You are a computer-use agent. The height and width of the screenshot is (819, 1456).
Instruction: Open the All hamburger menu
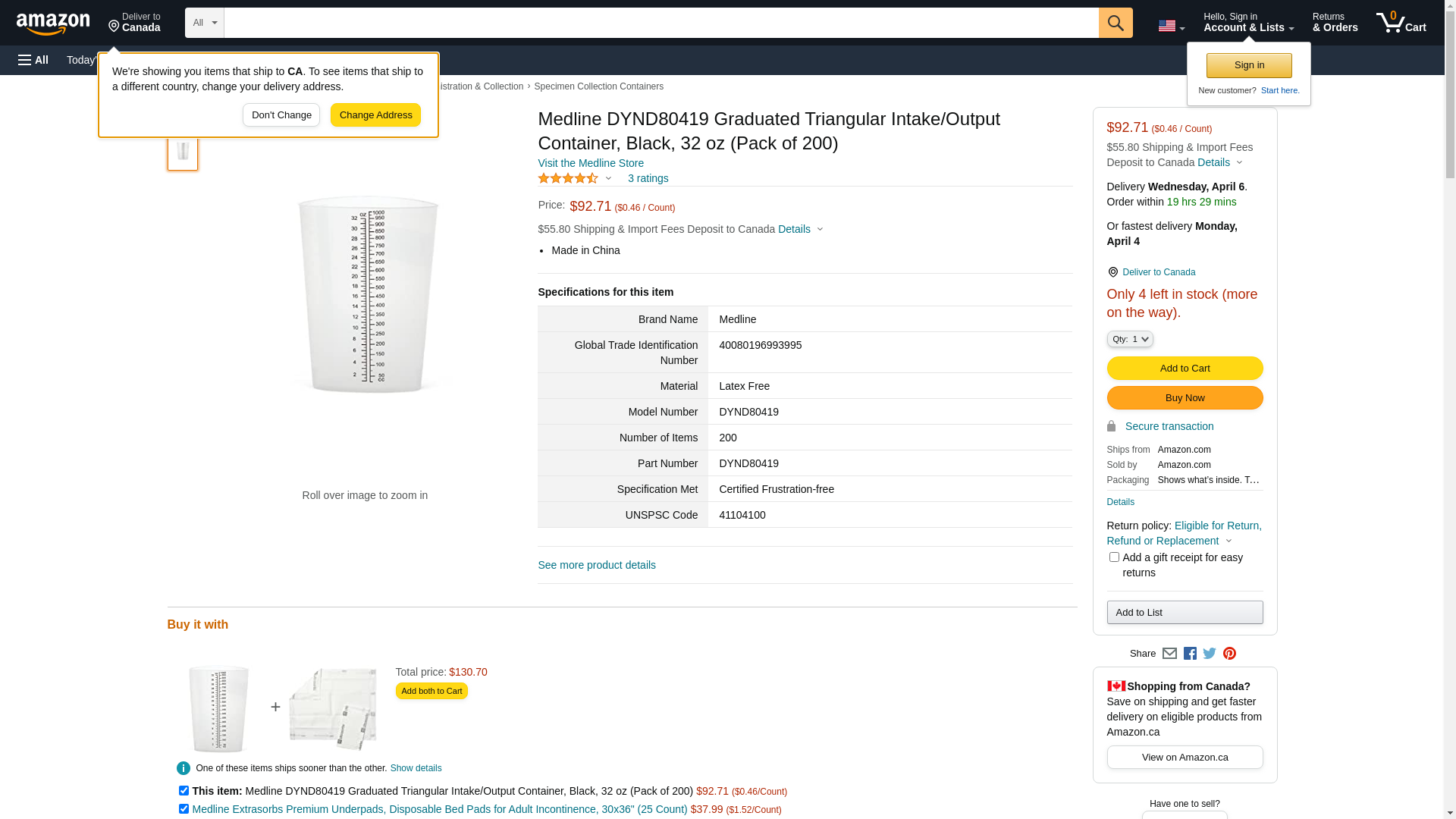[33, 60]
